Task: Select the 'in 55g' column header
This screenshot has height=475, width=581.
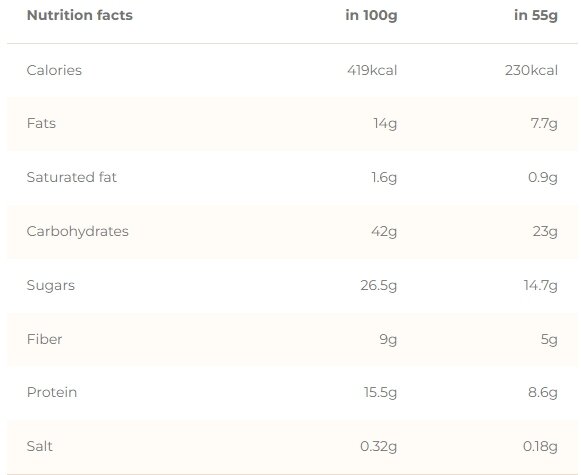Action: tap(536, 16)
